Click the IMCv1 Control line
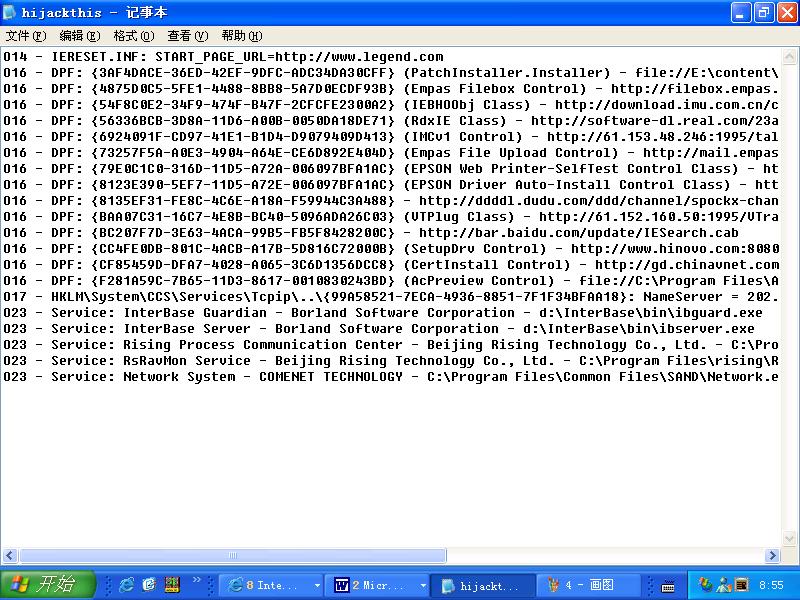Screen dimensions: 800x600 point(391,137)
